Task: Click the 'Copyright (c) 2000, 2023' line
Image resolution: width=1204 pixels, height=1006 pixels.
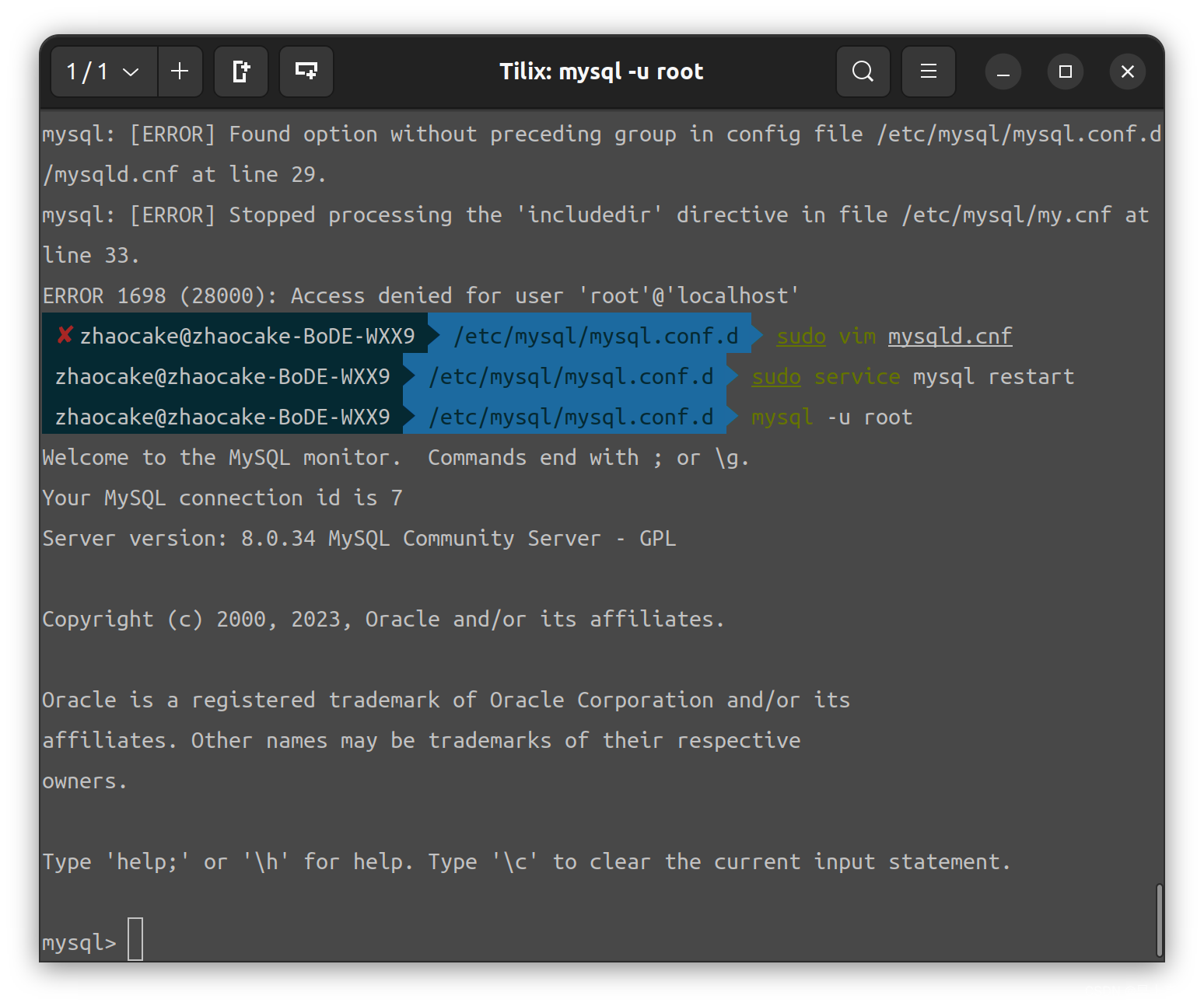Action: coord(383,620)
